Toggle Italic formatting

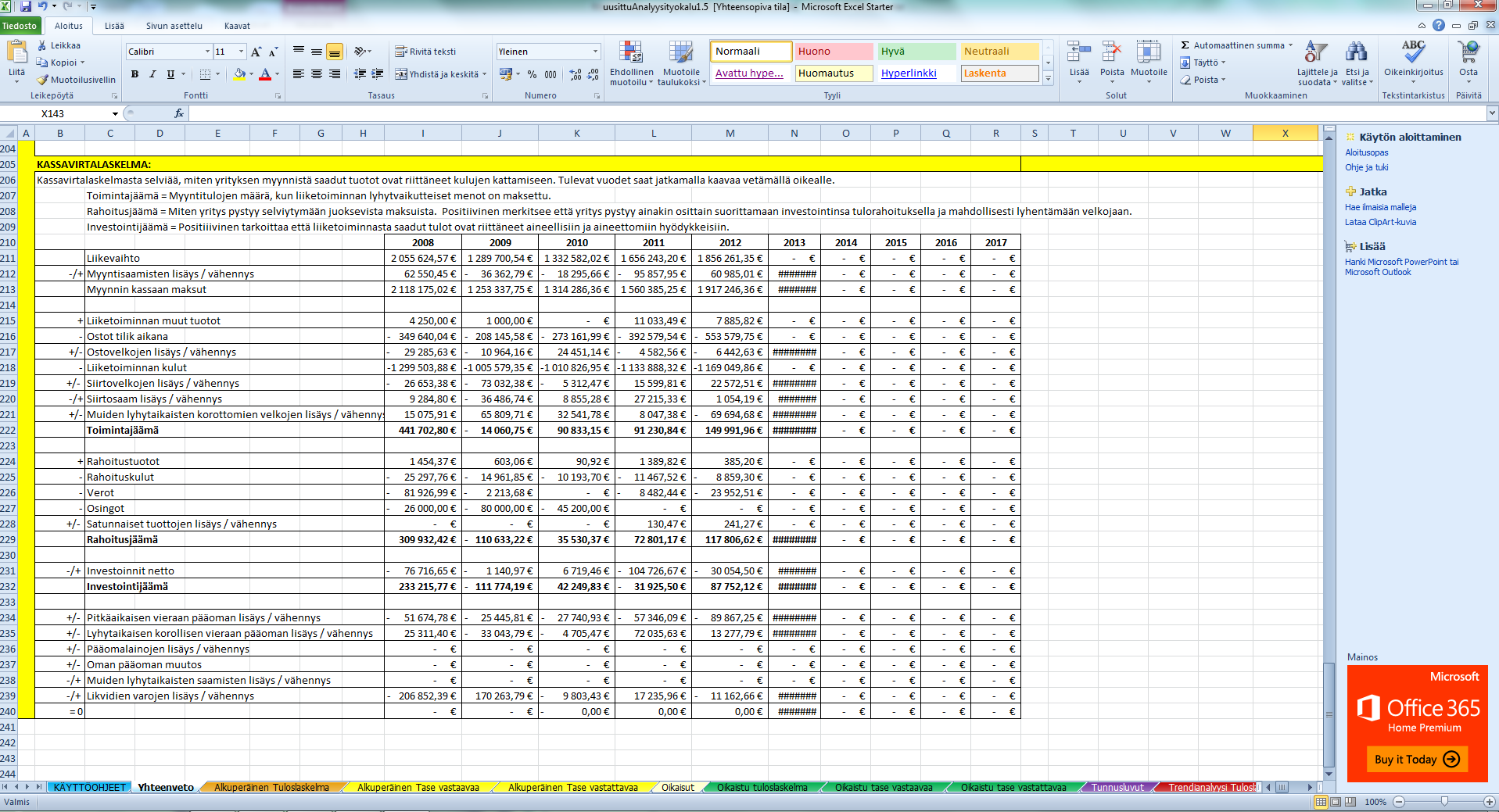pos(152,74)
